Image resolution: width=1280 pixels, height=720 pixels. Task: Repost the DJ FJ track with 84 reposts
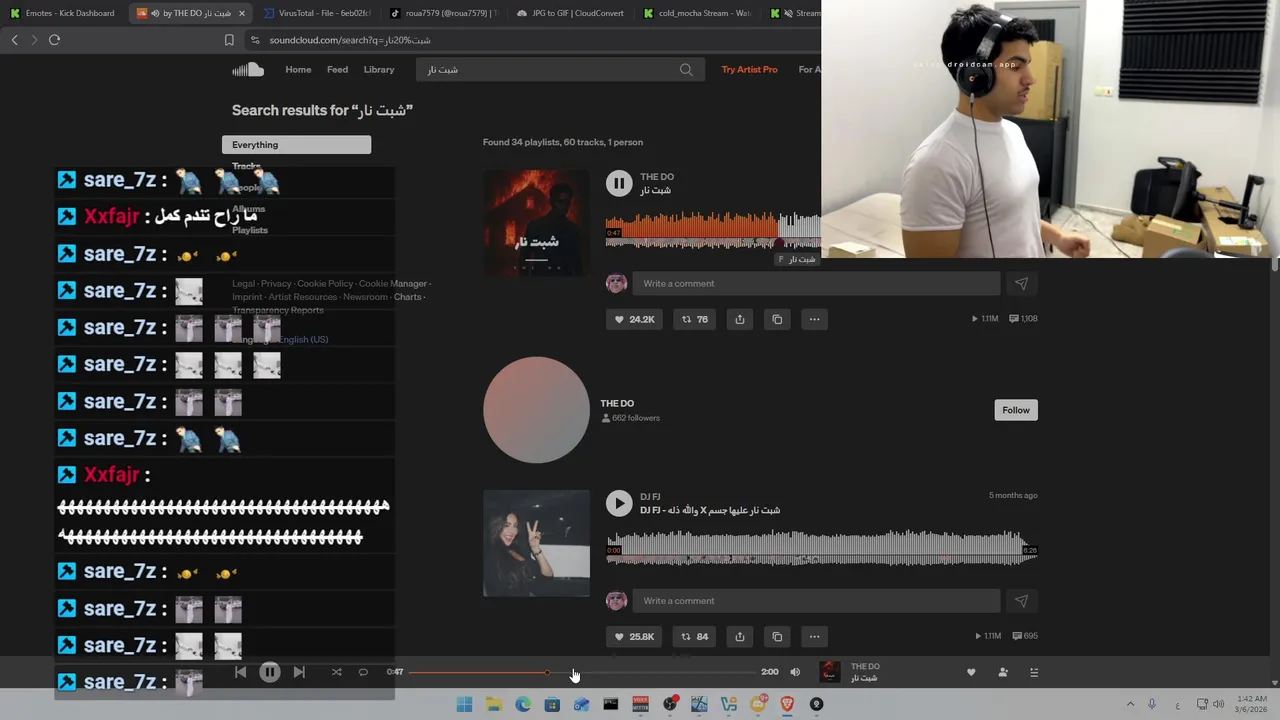(694, 636)
